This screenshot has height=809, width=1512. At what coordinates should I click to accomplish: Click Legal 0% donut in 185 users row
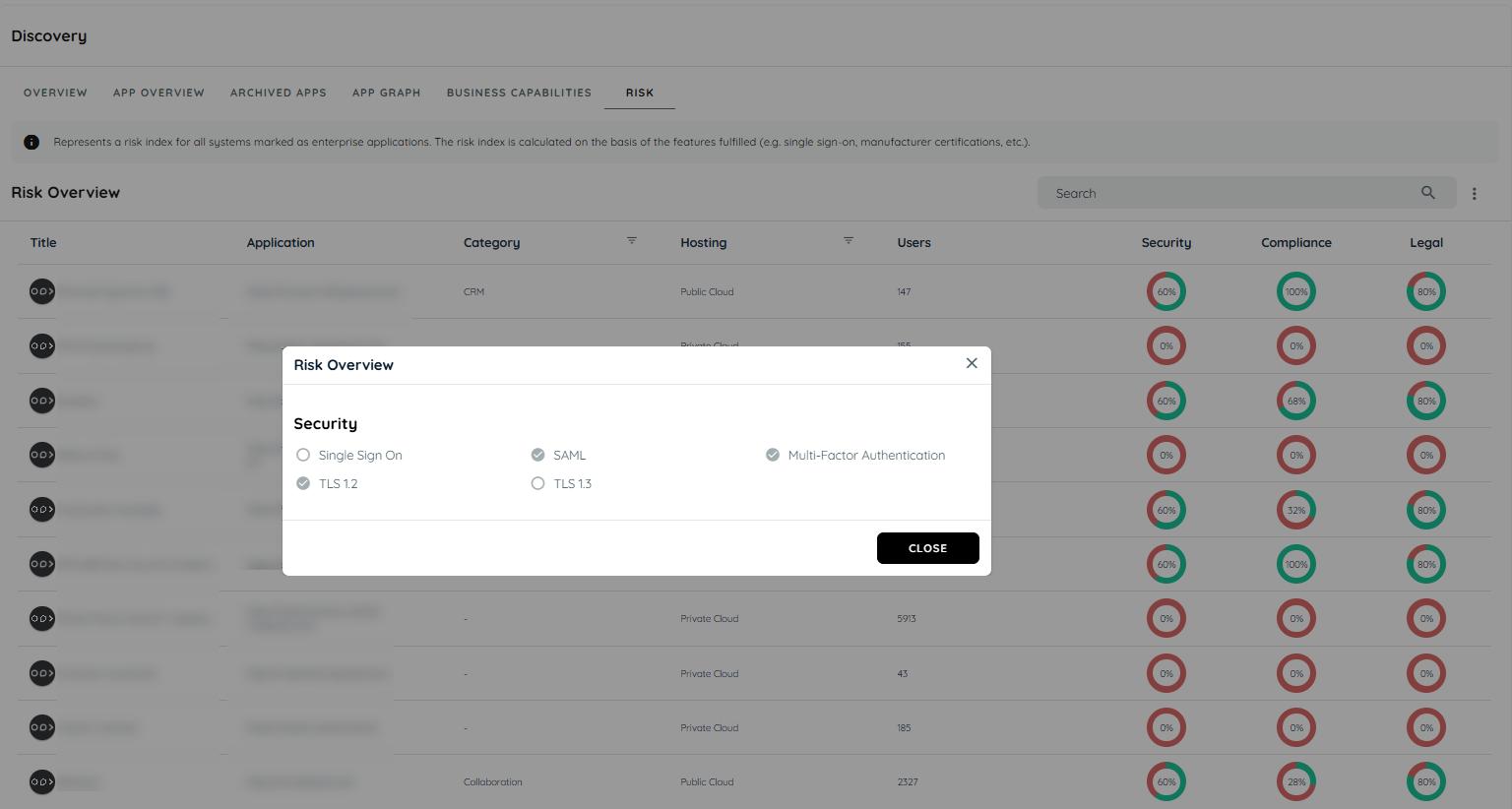[x=1426, y=727]
